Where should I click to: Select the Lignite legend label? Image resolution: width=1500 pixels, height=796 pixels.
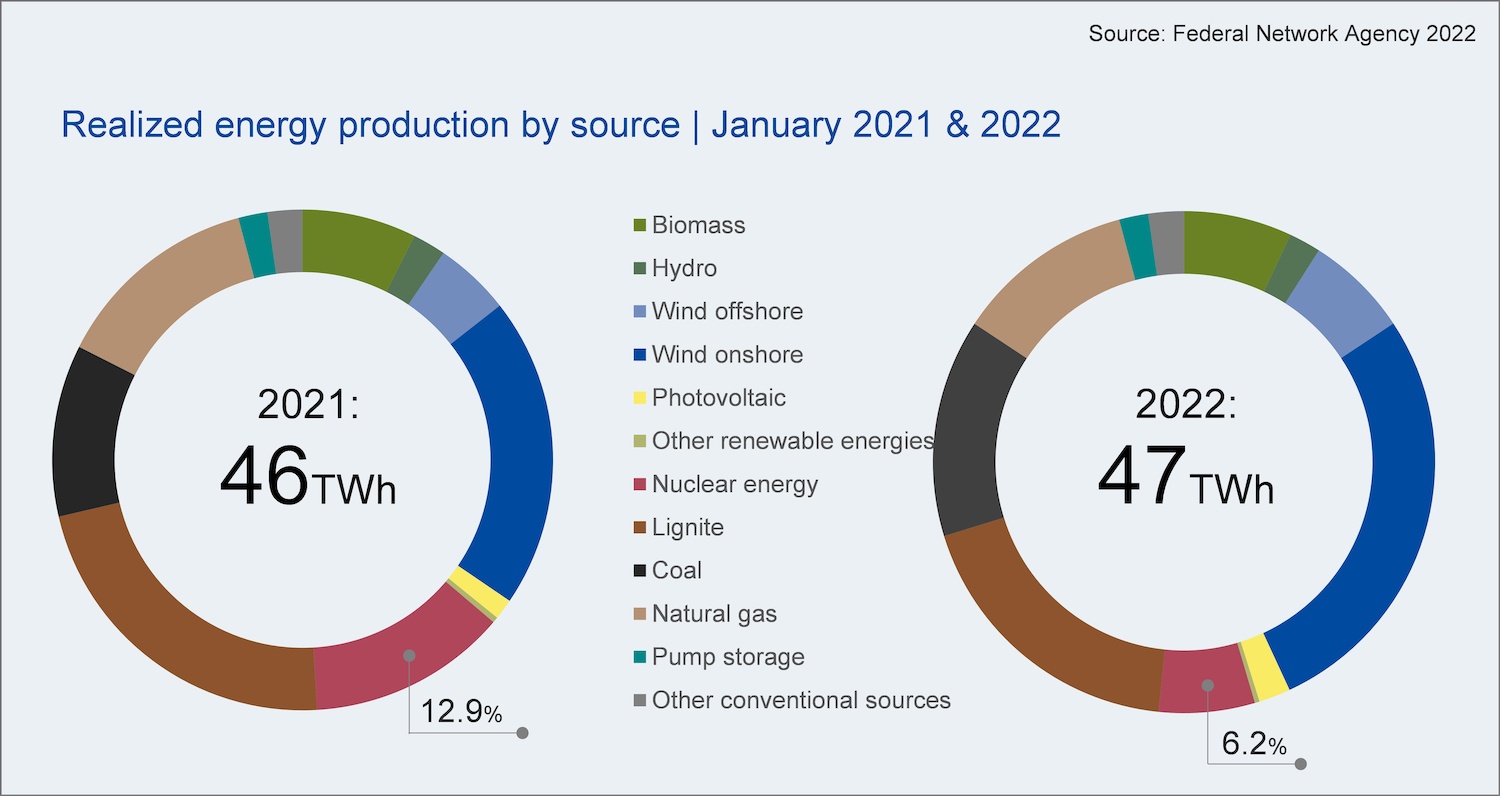pyautogui.click(x=687, y=527)
